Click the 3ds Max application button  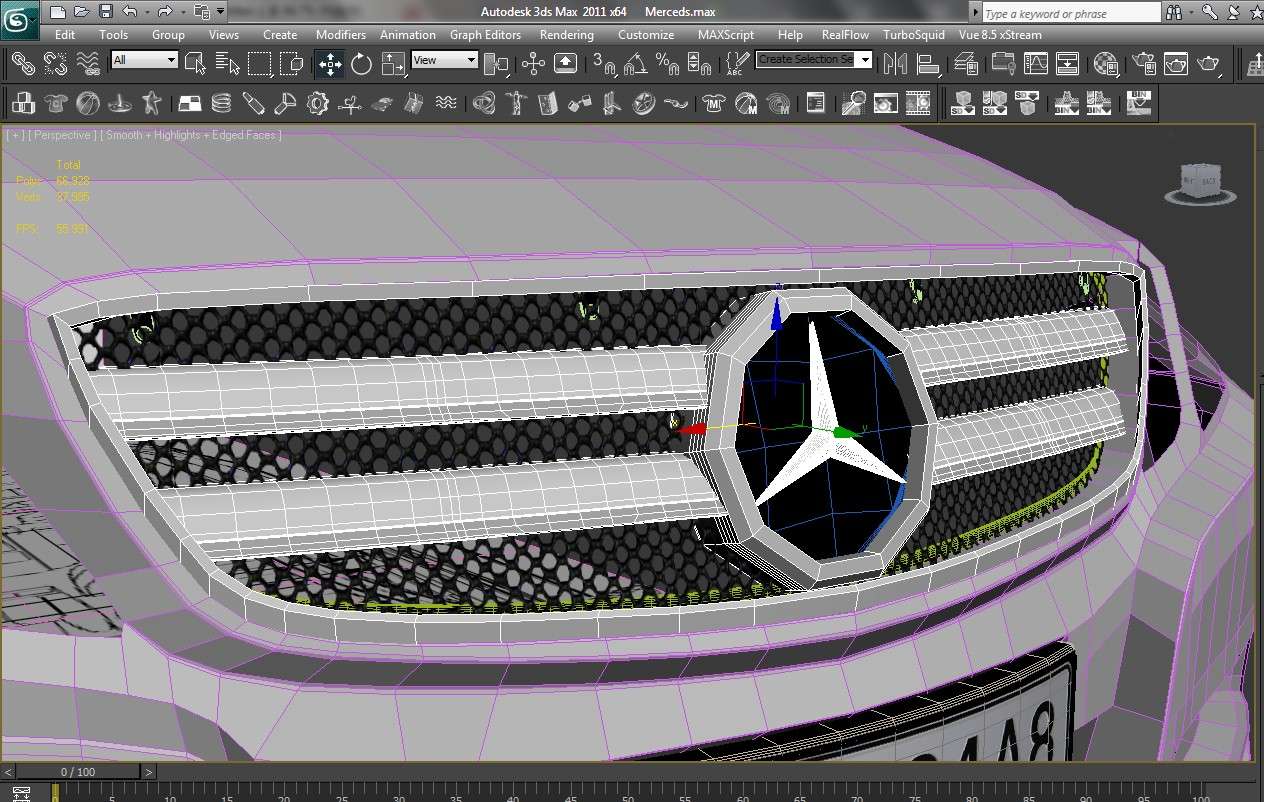point(21,19)
